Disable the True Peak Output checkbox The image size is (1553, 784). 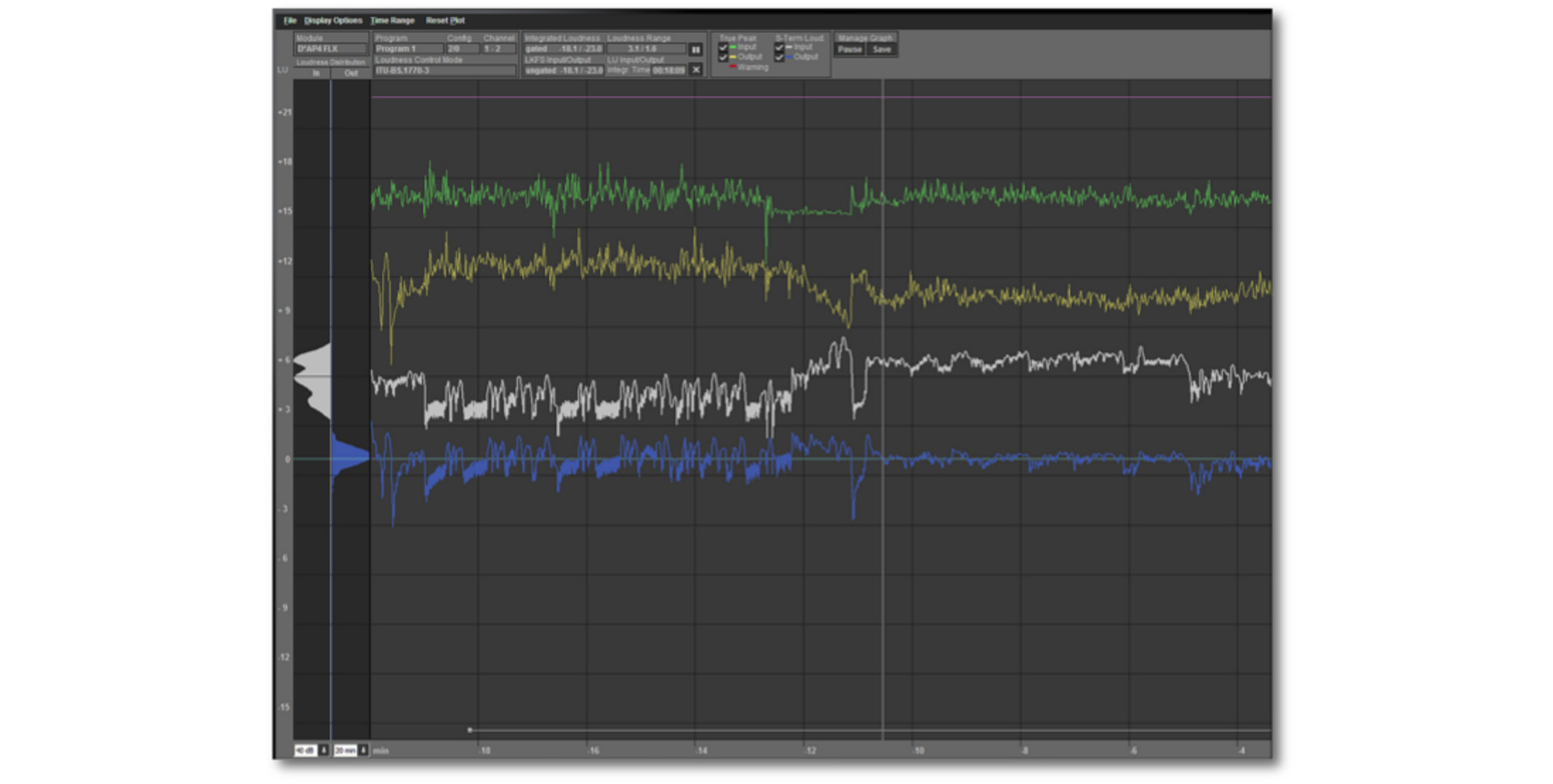[x=723, y=57]
